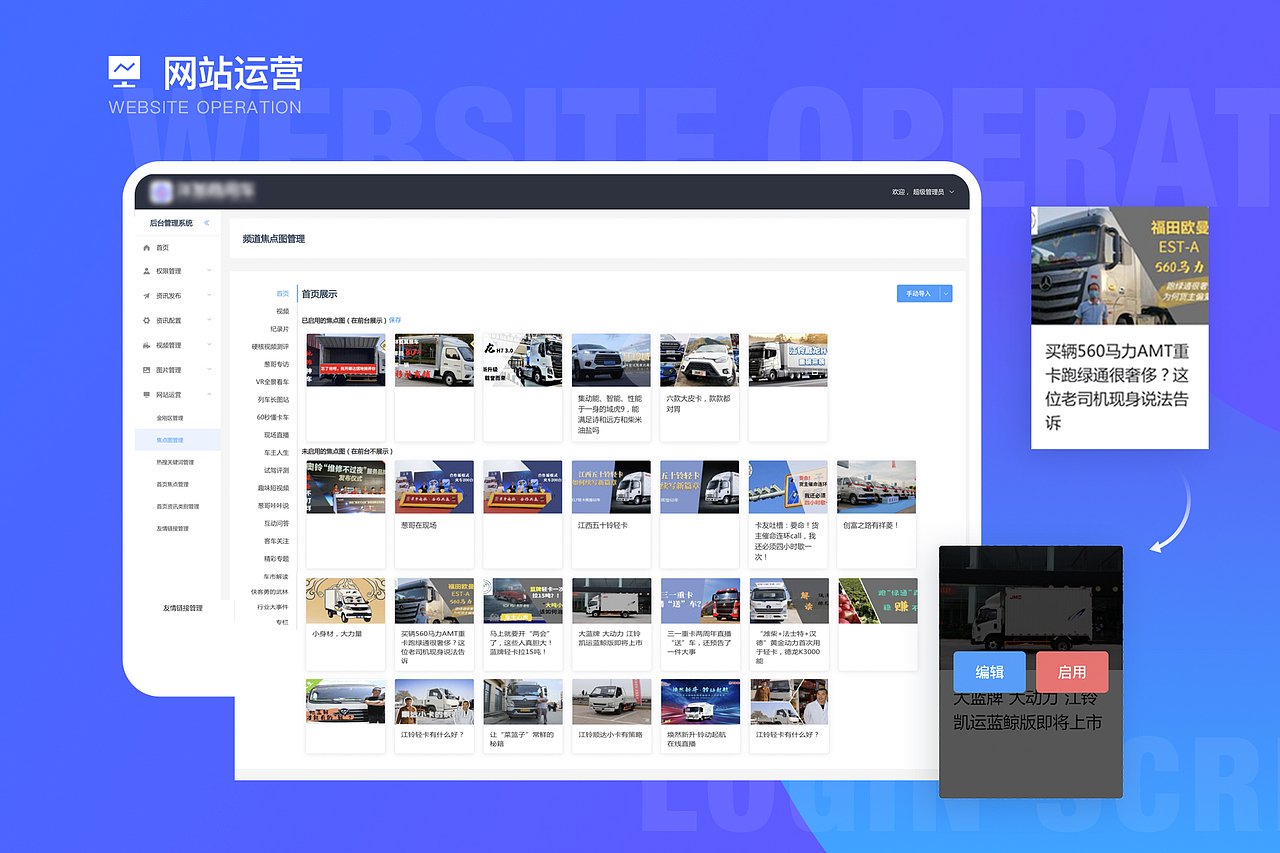The width and height of the screenshot is (1280, 853).
Task: Select the 首页 channel tab
Action: pyautogui.click(x=282, y=294)
